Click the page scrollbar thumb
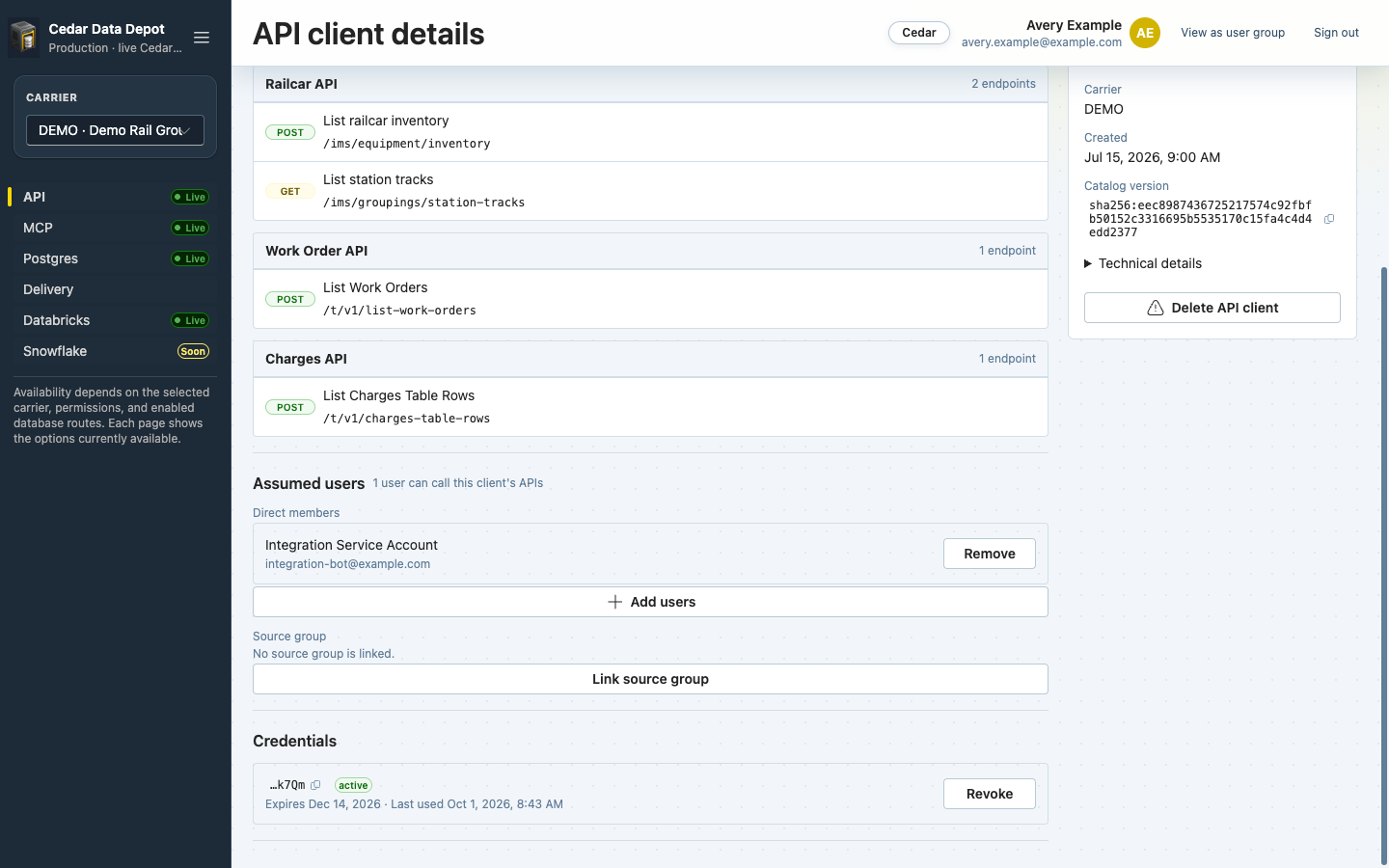The image size is (1389, 868). point(1384,565)
